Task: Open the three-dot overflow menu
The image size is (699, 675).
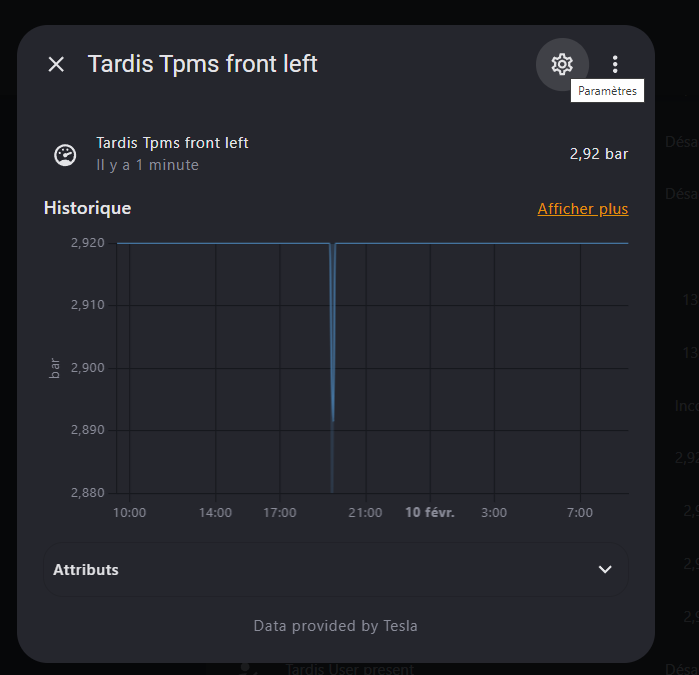Action: 615,64
